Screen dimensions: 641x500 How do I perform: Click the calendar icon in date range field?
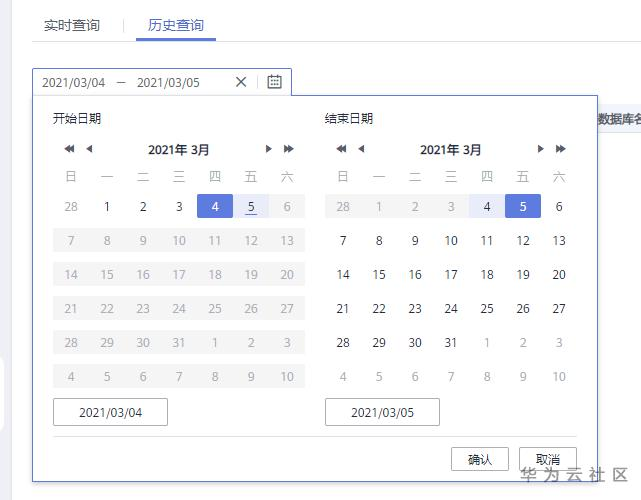tap(274, 82)
